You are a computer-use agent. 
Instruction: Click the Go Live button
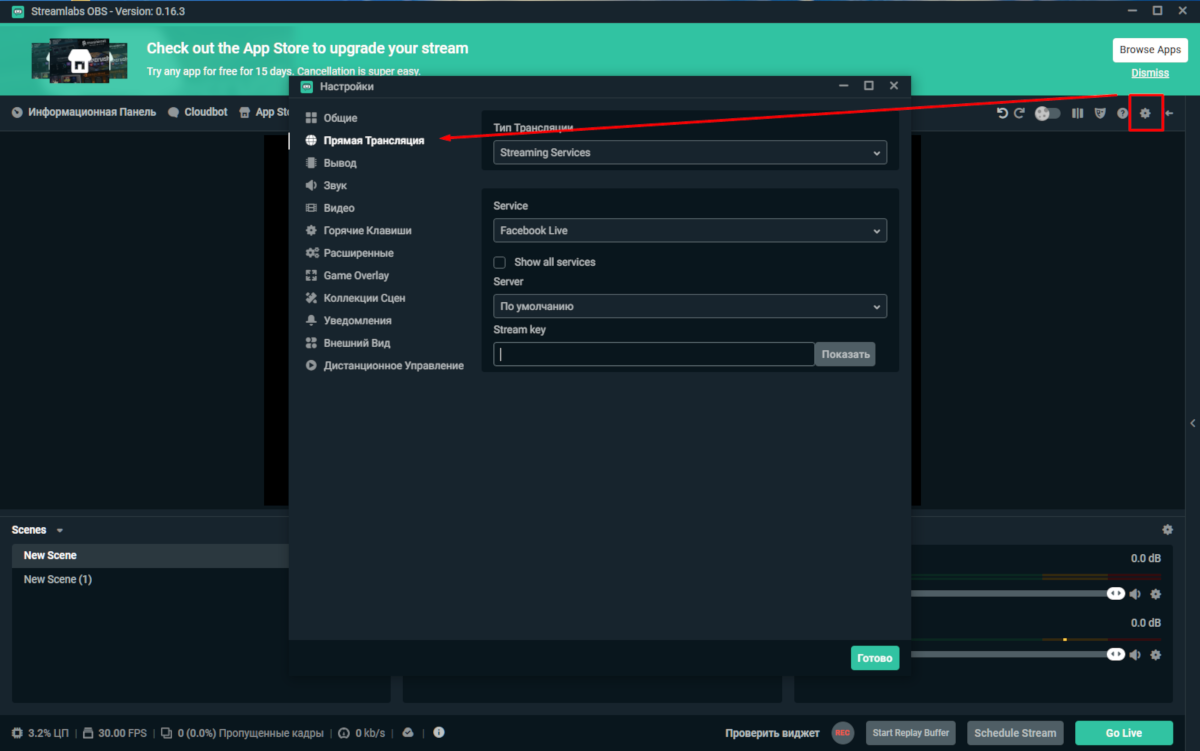coord(1123,733)
